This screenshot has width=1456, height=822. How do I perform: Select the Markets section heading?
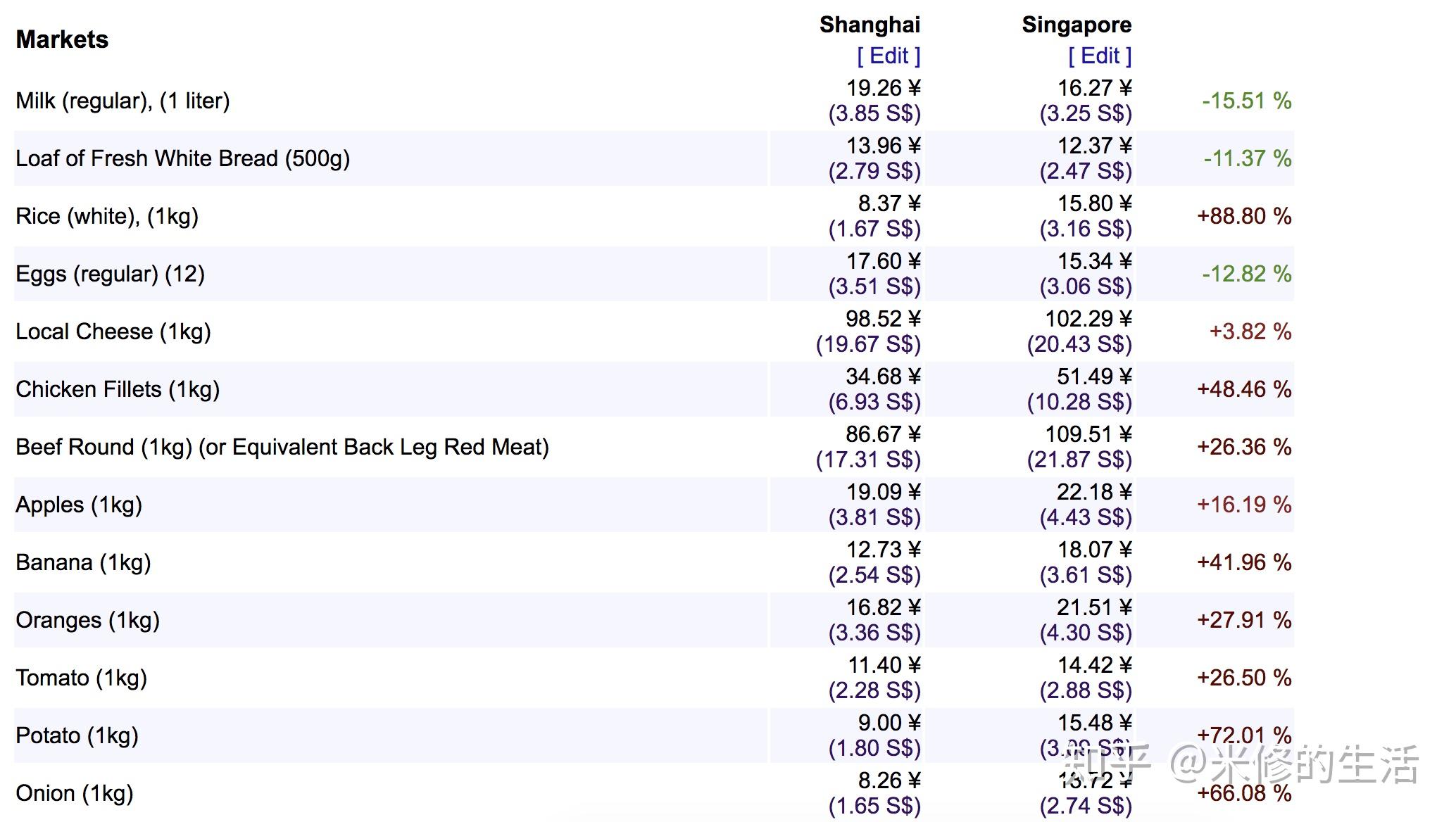[62, 39]
